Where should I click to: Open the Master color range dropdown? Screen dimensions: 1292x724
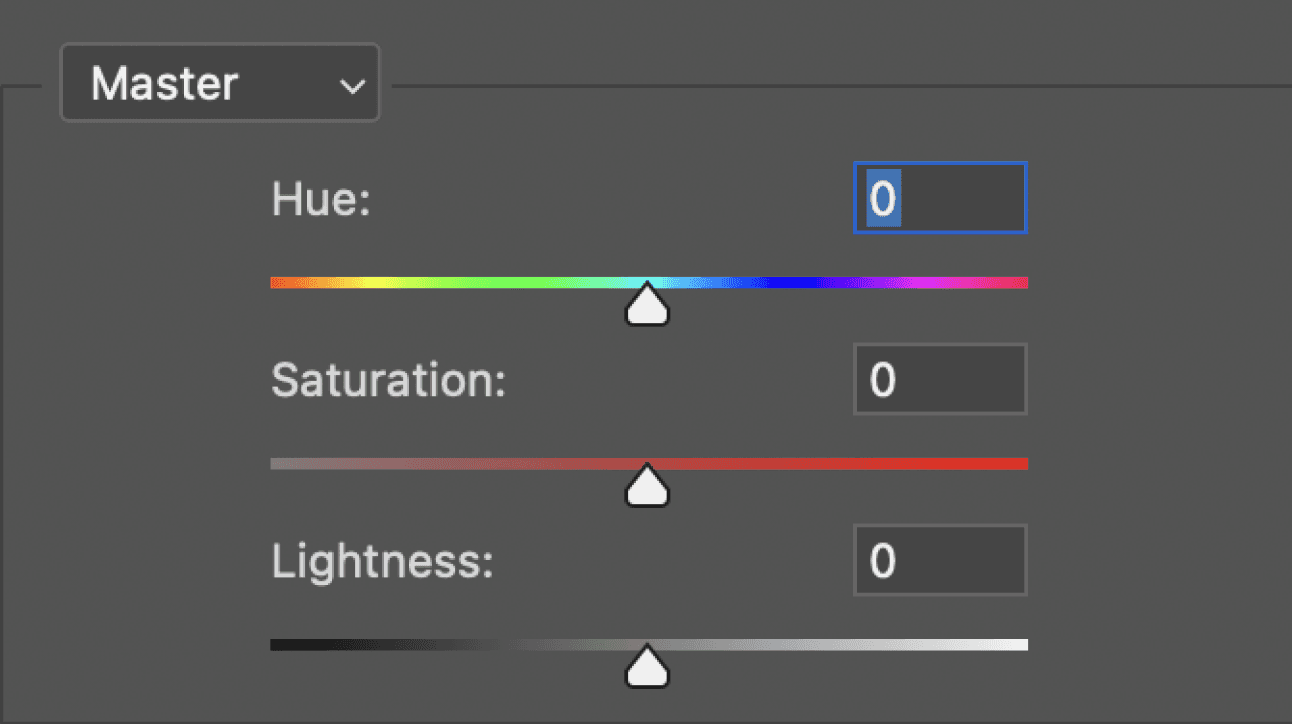tap(220, 84)
